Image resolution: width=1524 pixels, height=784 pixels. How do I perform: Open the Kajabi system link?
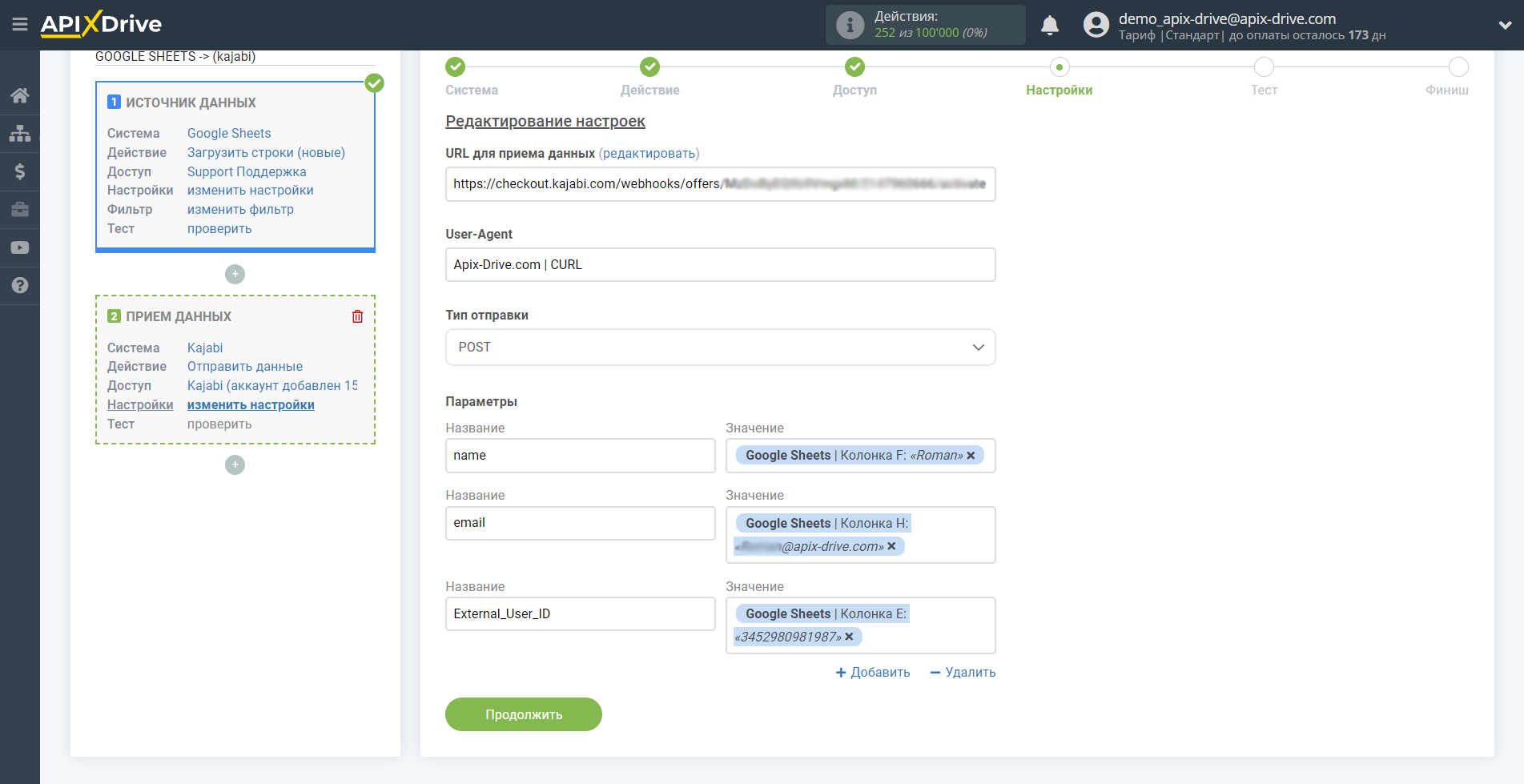tap(205, 348)
